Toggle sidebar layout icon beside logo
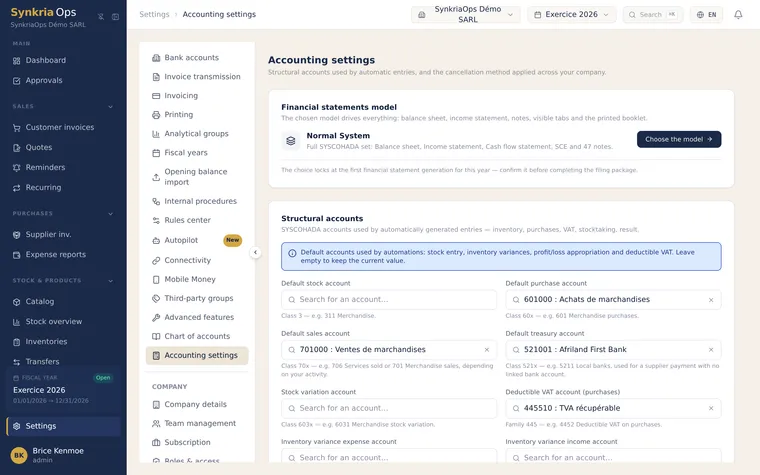760x475 pixels. point(115,16)
